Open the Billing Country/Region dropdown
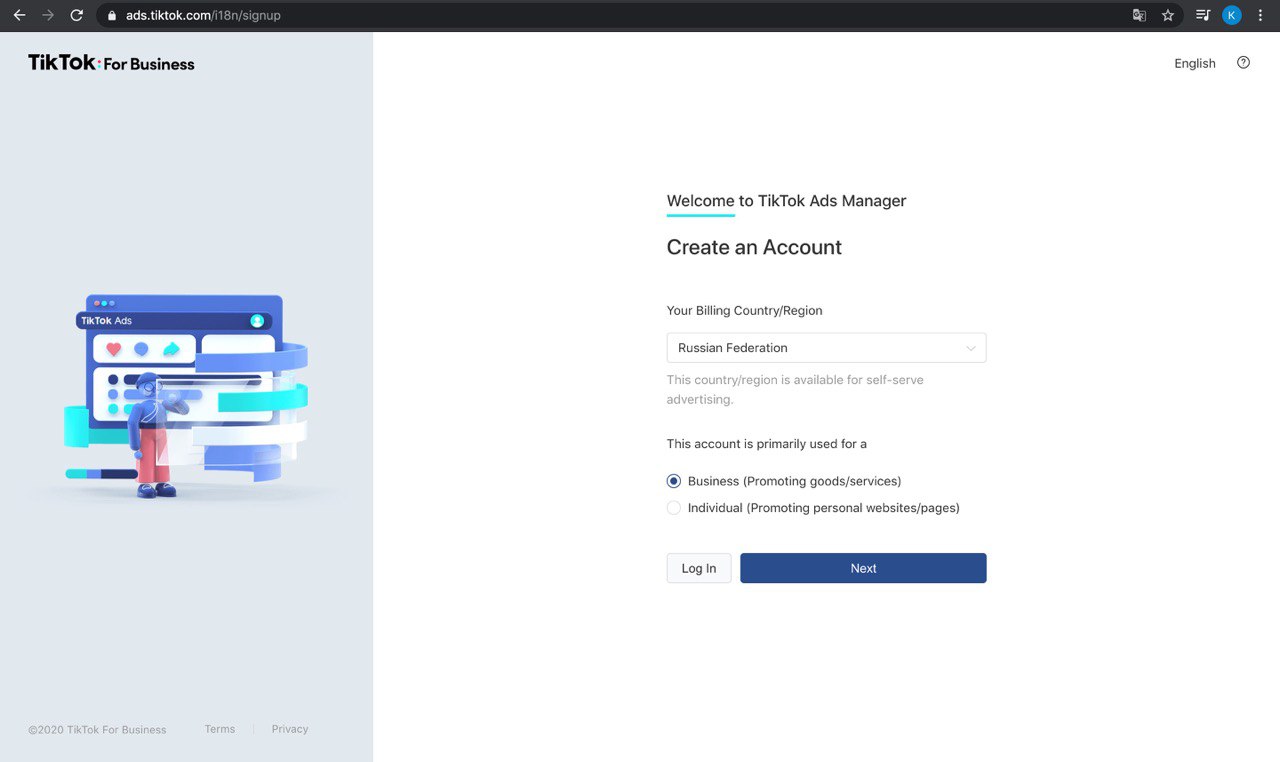Image resolution: width=1280 pixels, height=762 pixels. pos(826,348)
